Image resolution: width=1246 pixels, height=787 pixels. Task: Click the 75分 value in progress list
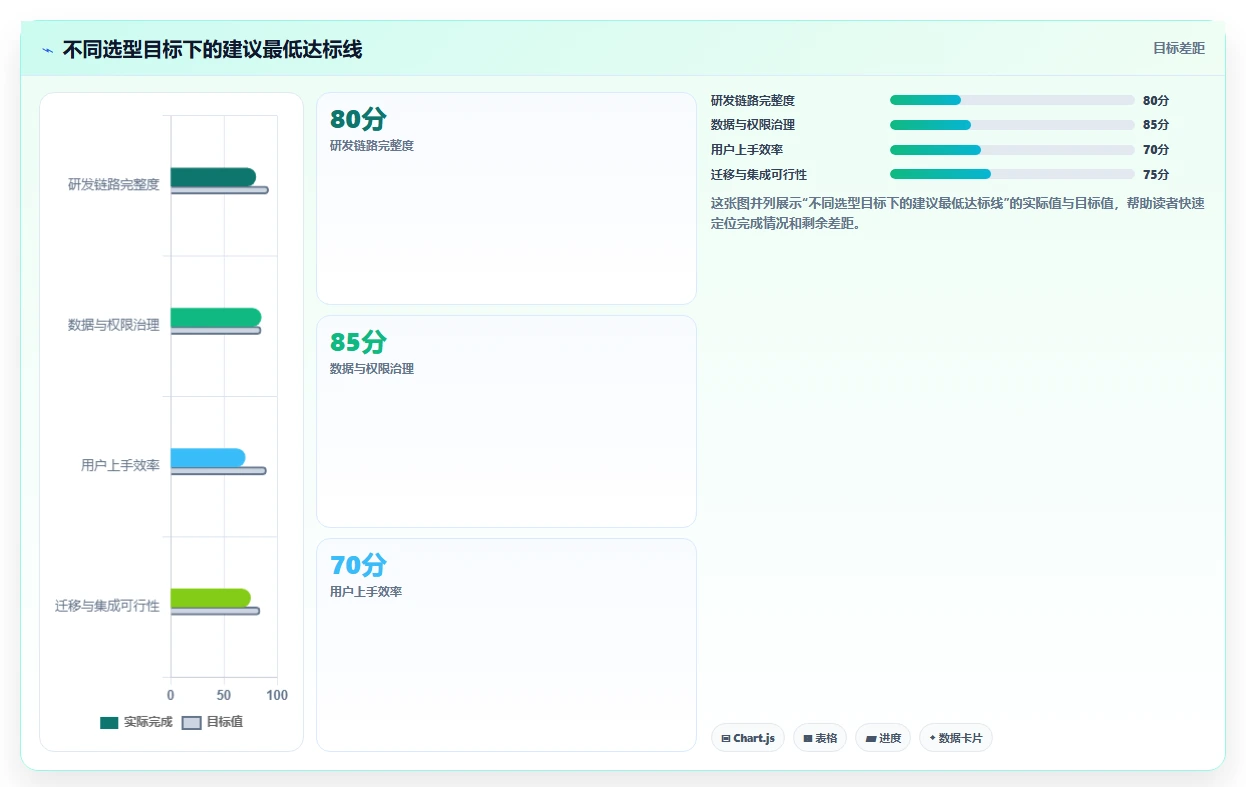point(1156,174)
